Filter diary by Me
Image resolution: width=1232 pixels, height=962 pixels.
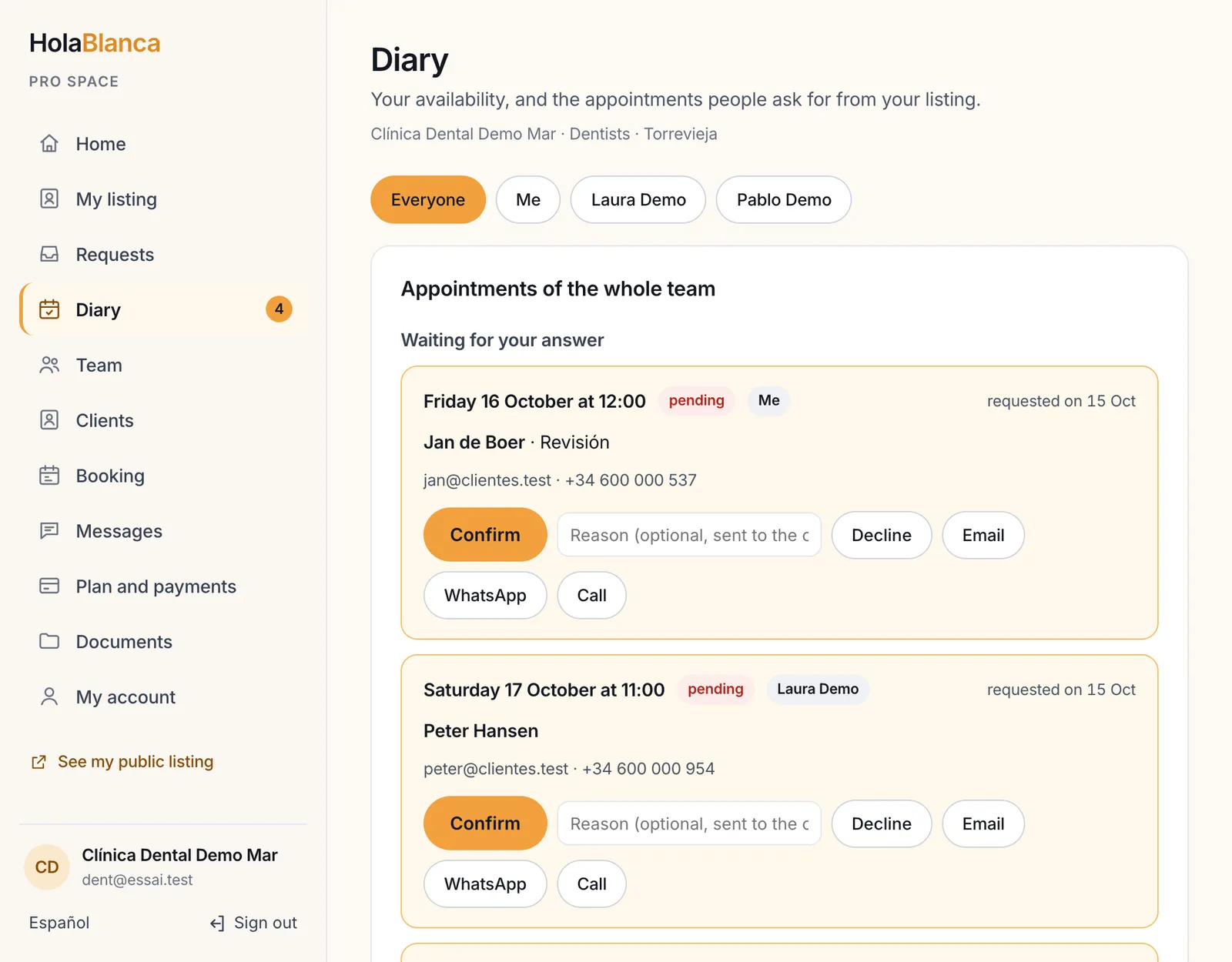pyautogui.click(x=528, y=200)
